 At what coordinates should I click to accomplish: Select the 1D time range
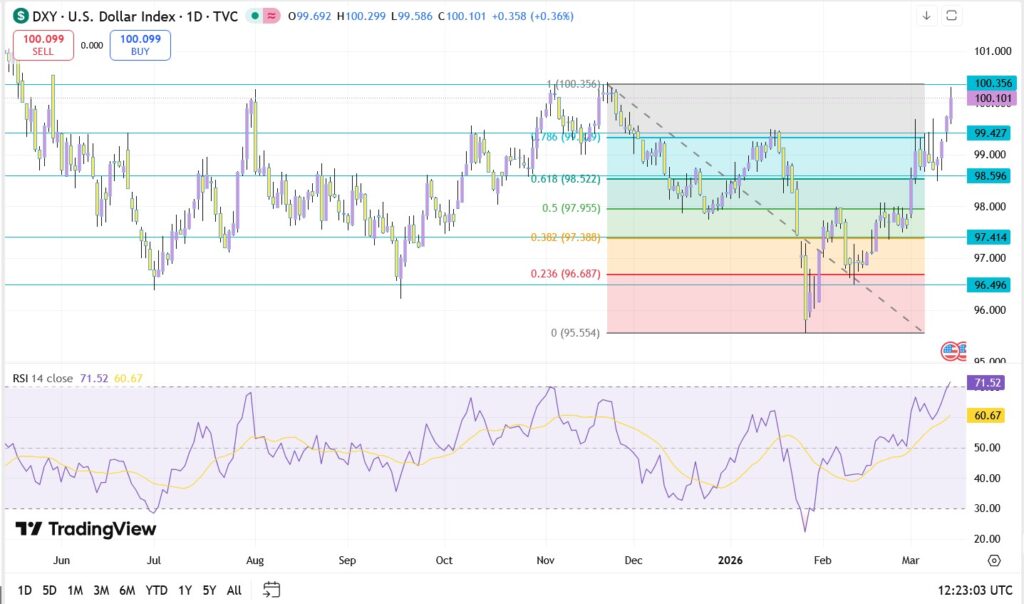tap(25, 590)
